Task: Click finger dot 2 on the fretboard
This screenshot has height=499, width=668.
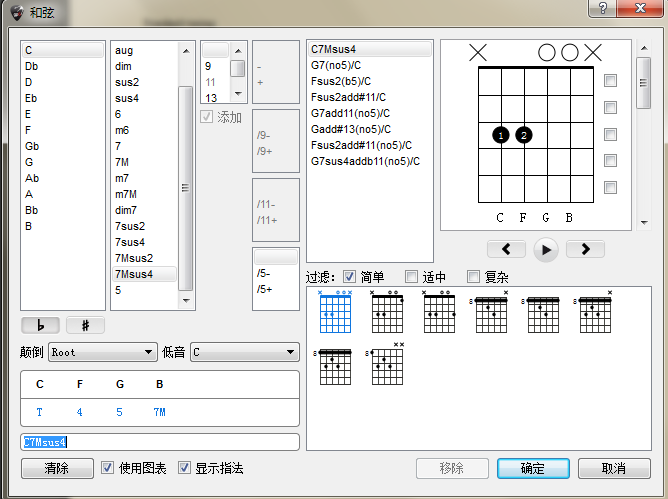Action: [x=523, y=135]
